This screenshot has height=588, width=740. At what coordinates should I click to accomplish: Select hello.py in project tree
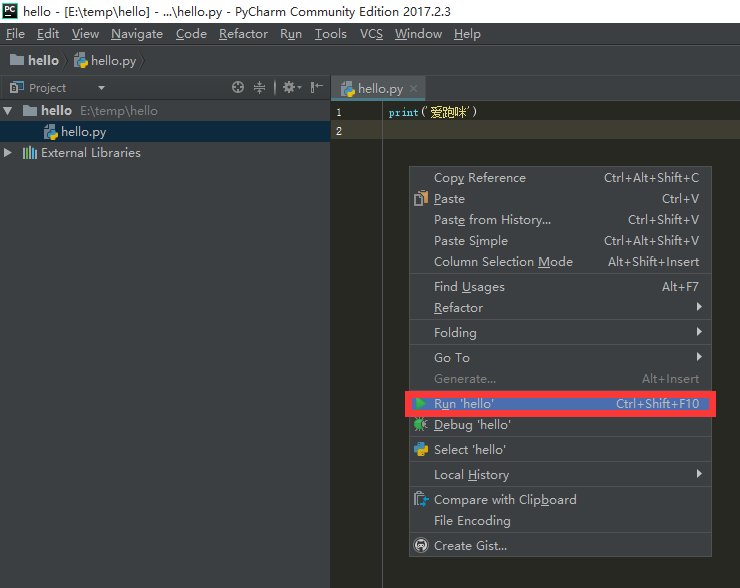point(165,132)
